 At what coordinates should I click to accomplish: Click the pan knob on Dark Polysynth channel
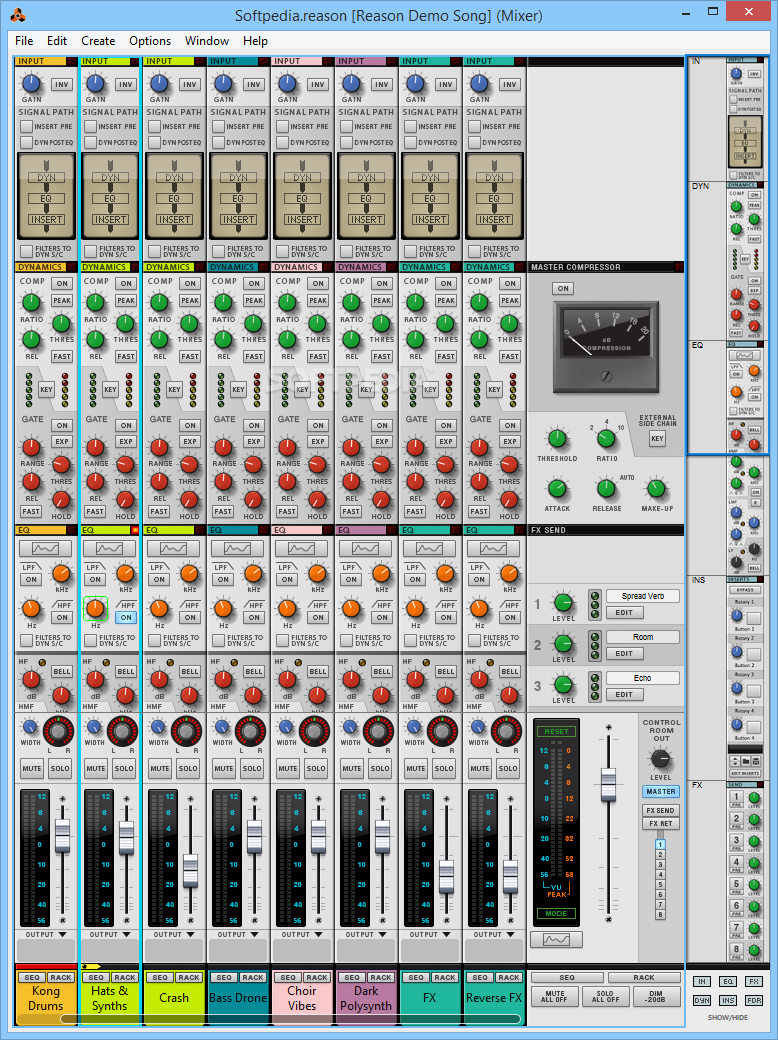click(x=379, y=732)
